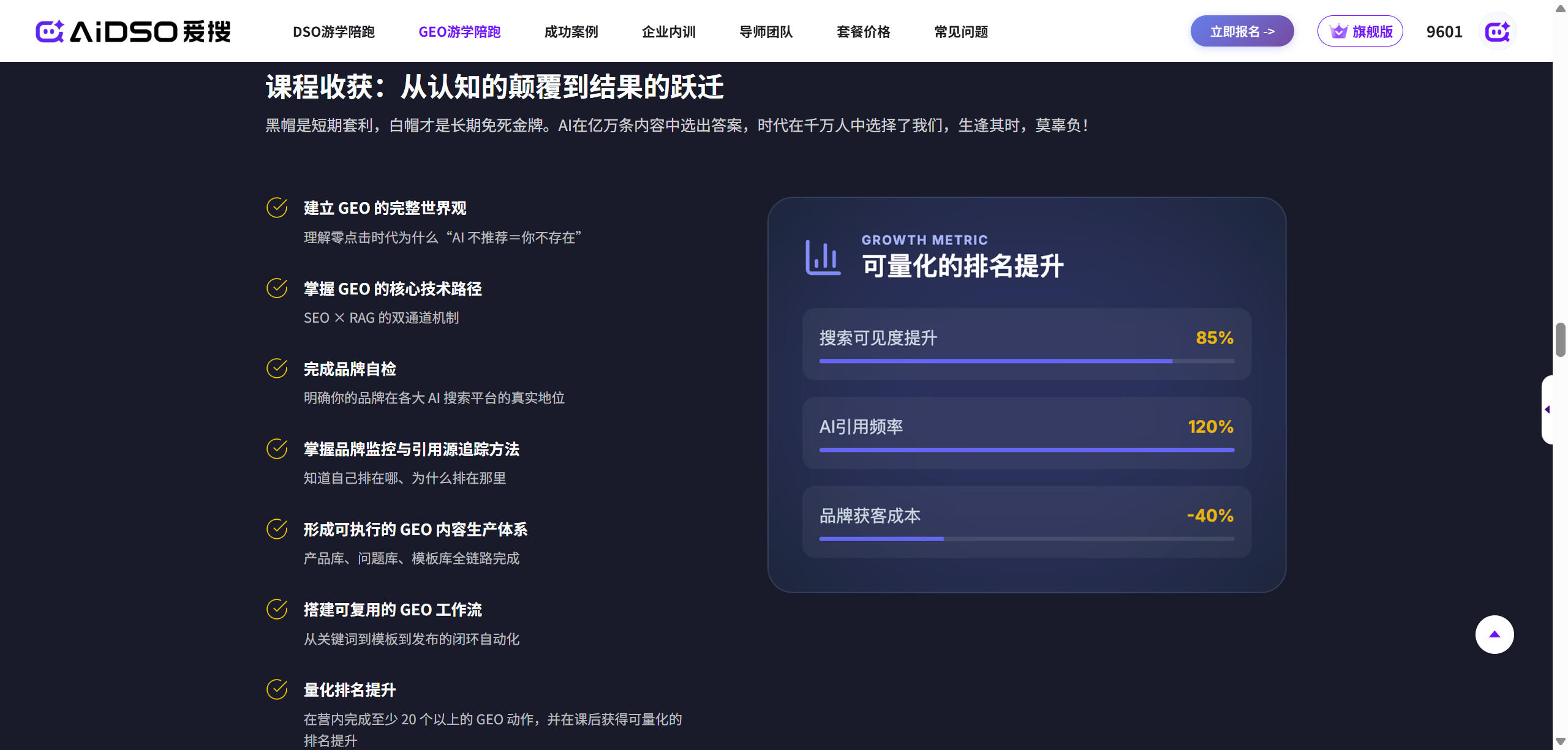Click scrollbar up arrow at top right
This screenshot has width=1568, height=750.
[1560, 8]
